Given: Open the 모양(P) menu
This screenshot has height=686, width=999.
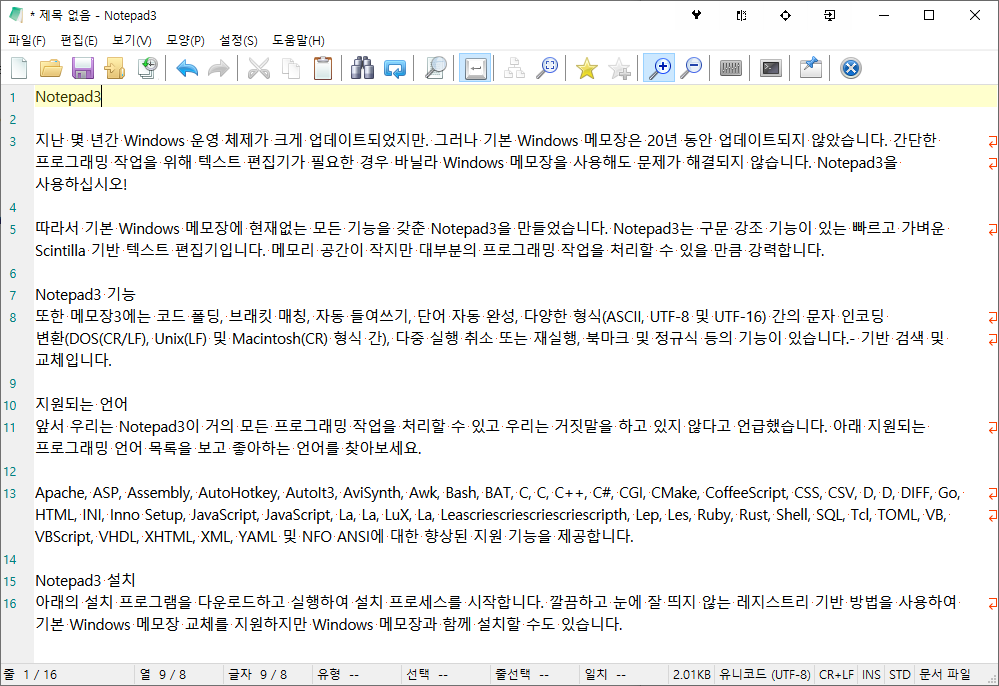Looking at the screenshot, I should (185, 41).
